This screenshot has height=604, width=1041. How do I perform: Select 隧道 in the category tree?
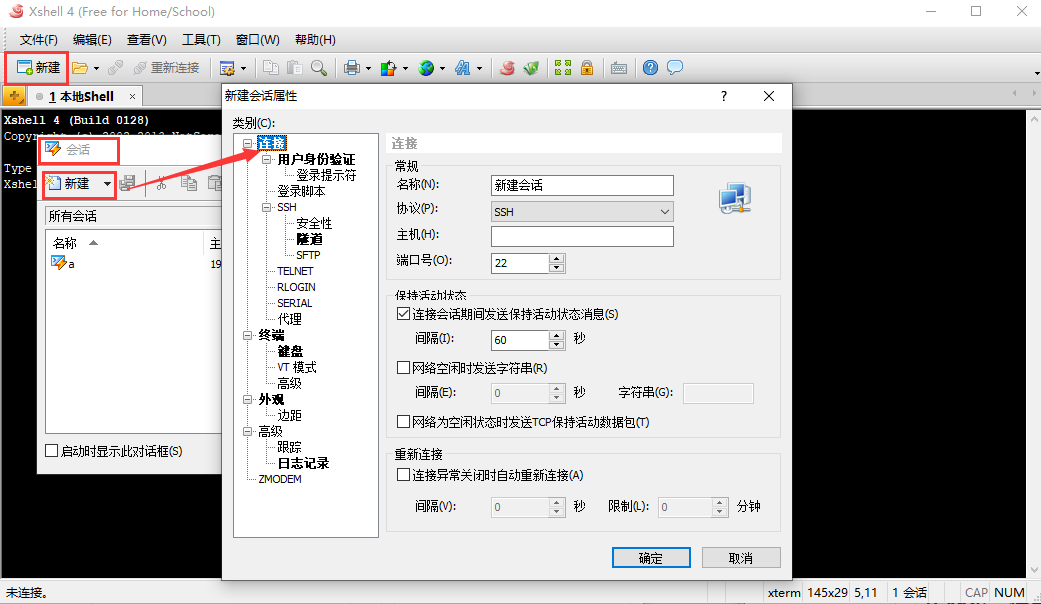(309, 239)
